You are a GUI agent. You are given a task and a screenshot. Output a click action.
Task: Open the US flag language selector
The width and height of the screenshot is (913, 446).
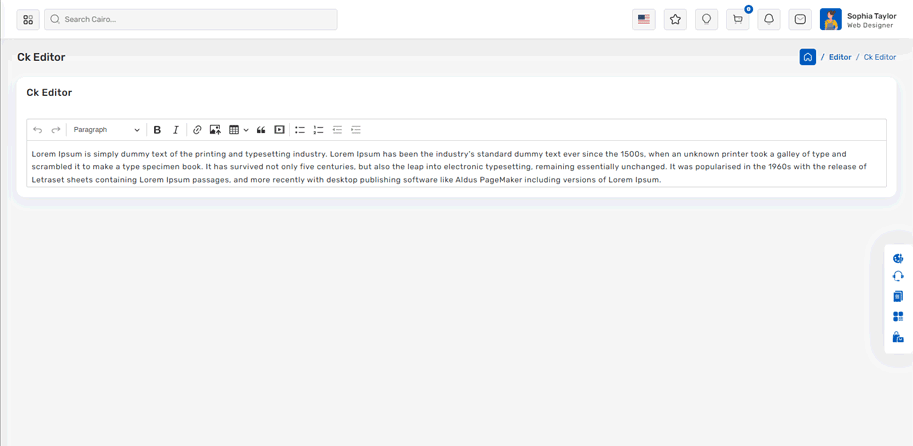point(644,19)
